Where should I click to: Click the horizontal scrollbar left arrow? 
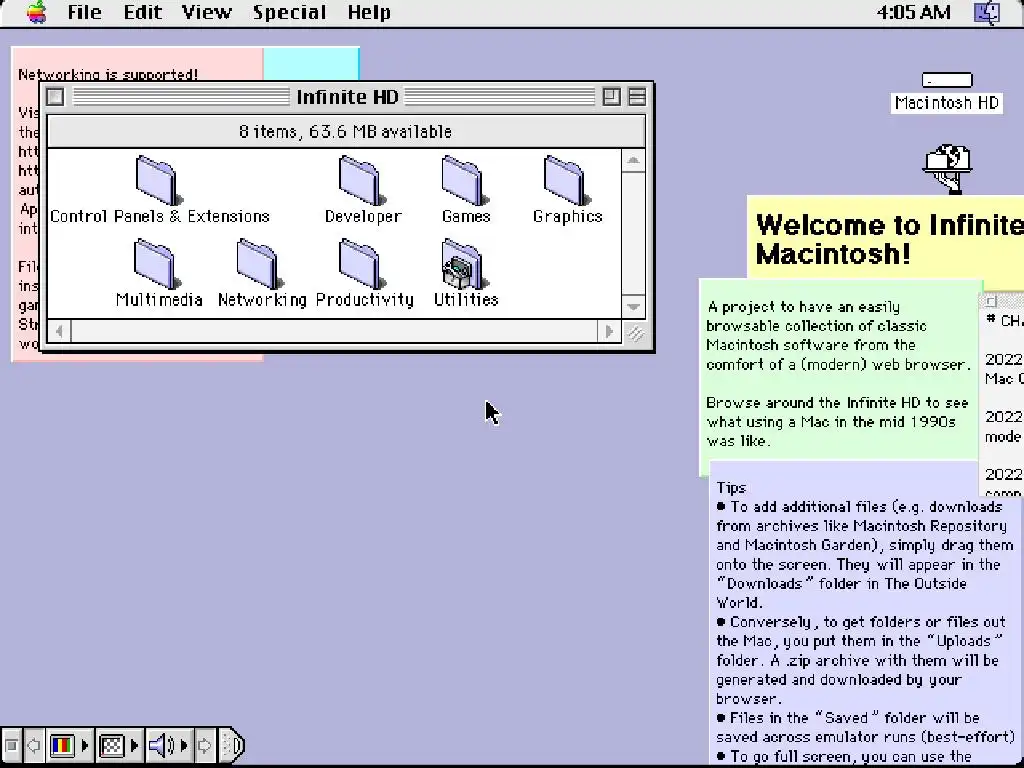(59, 331)
